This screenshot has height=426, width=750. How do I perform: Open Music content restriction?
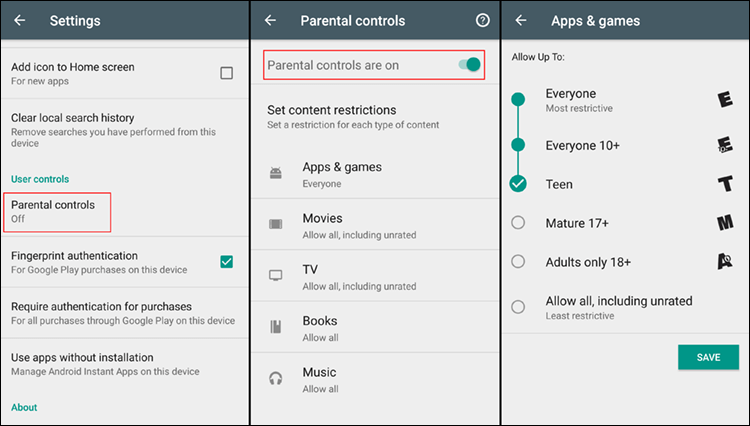[375, 379]
